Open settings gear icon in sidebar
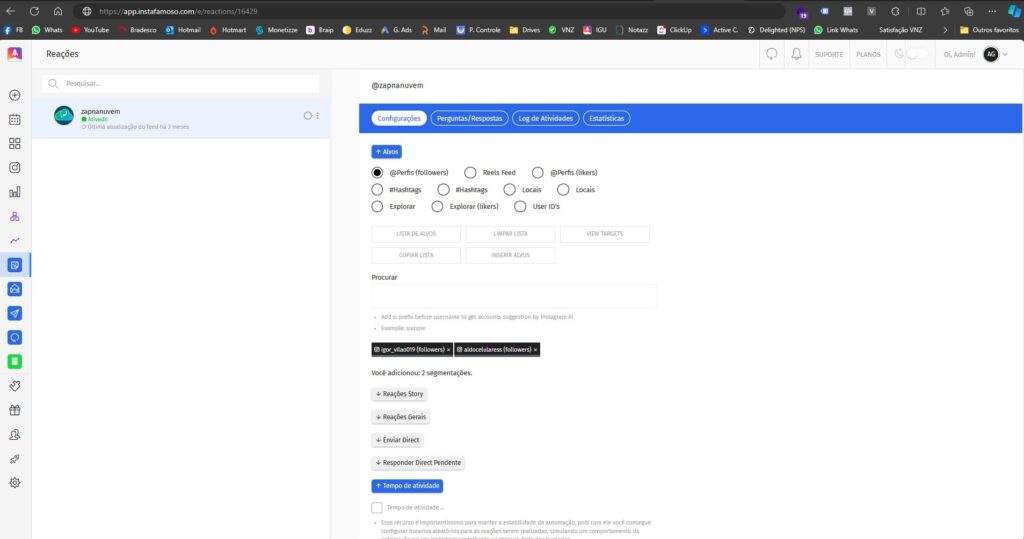The height and width of the screenshot is (539, 1024). click(x=15, y=482)
